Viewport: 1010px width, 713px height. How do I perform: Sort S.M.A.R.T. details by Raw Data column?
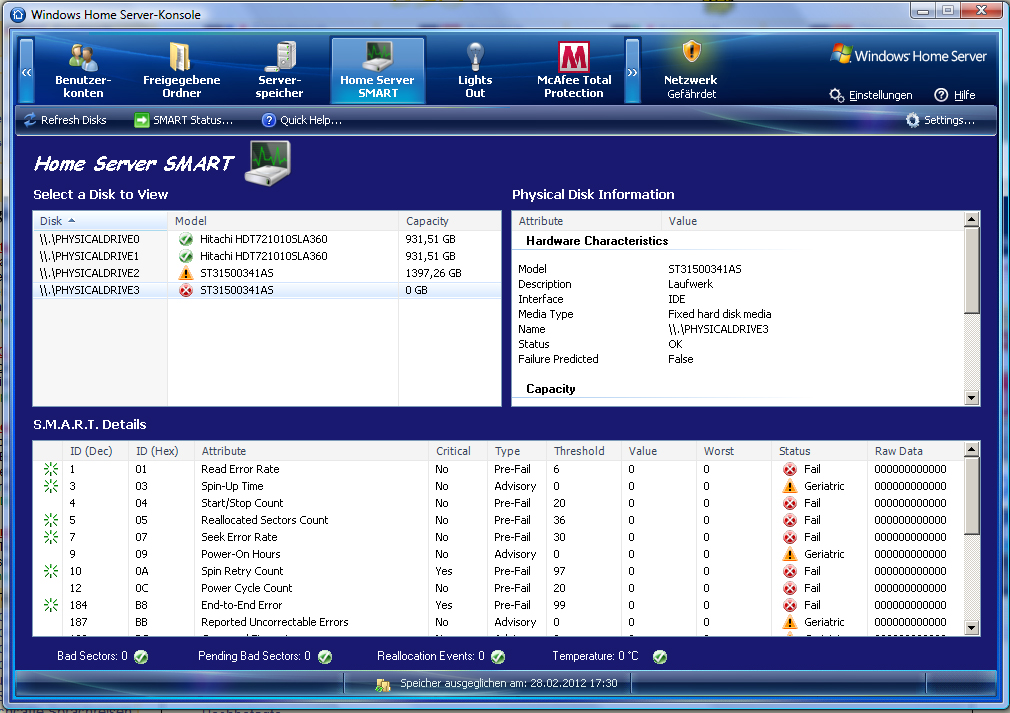tap(915, 451)
